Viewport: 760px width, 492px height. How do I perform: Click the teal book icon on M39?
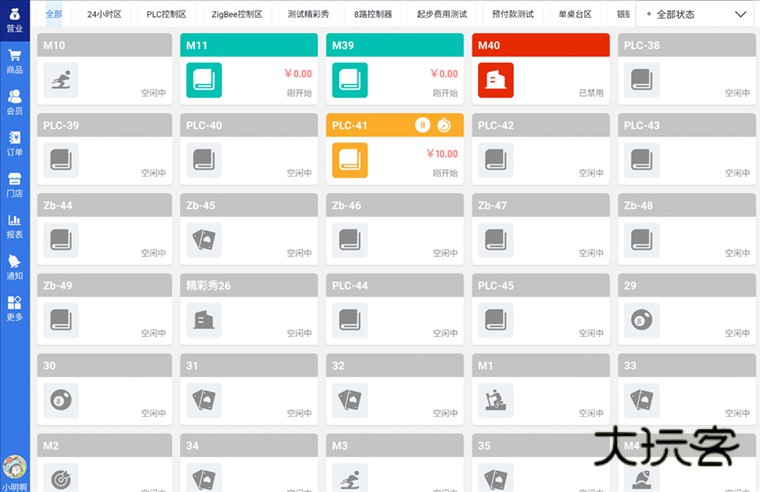[350, 80]
